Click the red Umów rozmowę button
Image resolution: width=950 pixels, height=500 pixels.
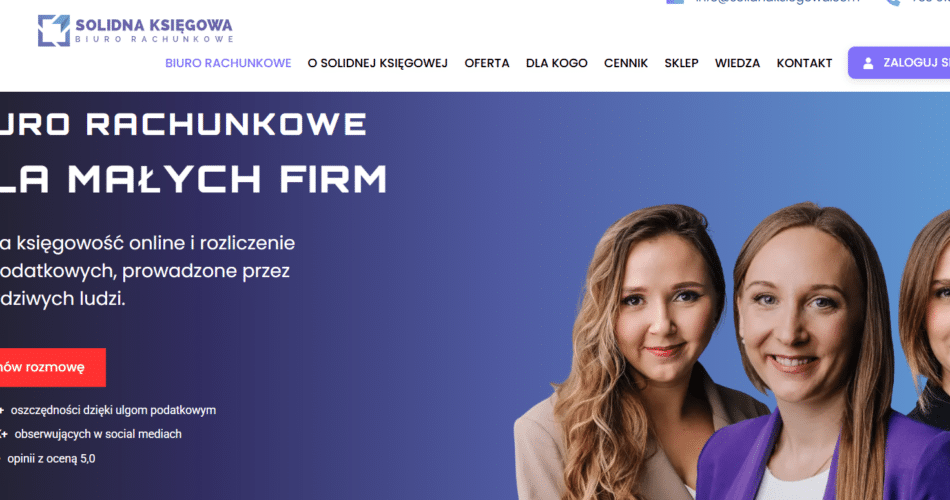point(53,367)
